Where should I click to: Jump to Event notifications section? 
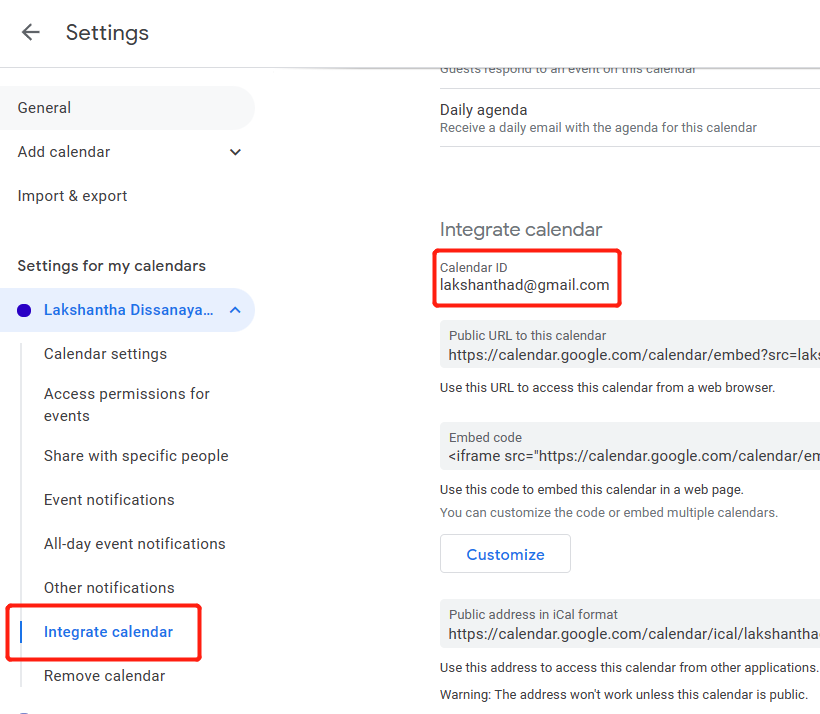109,500
